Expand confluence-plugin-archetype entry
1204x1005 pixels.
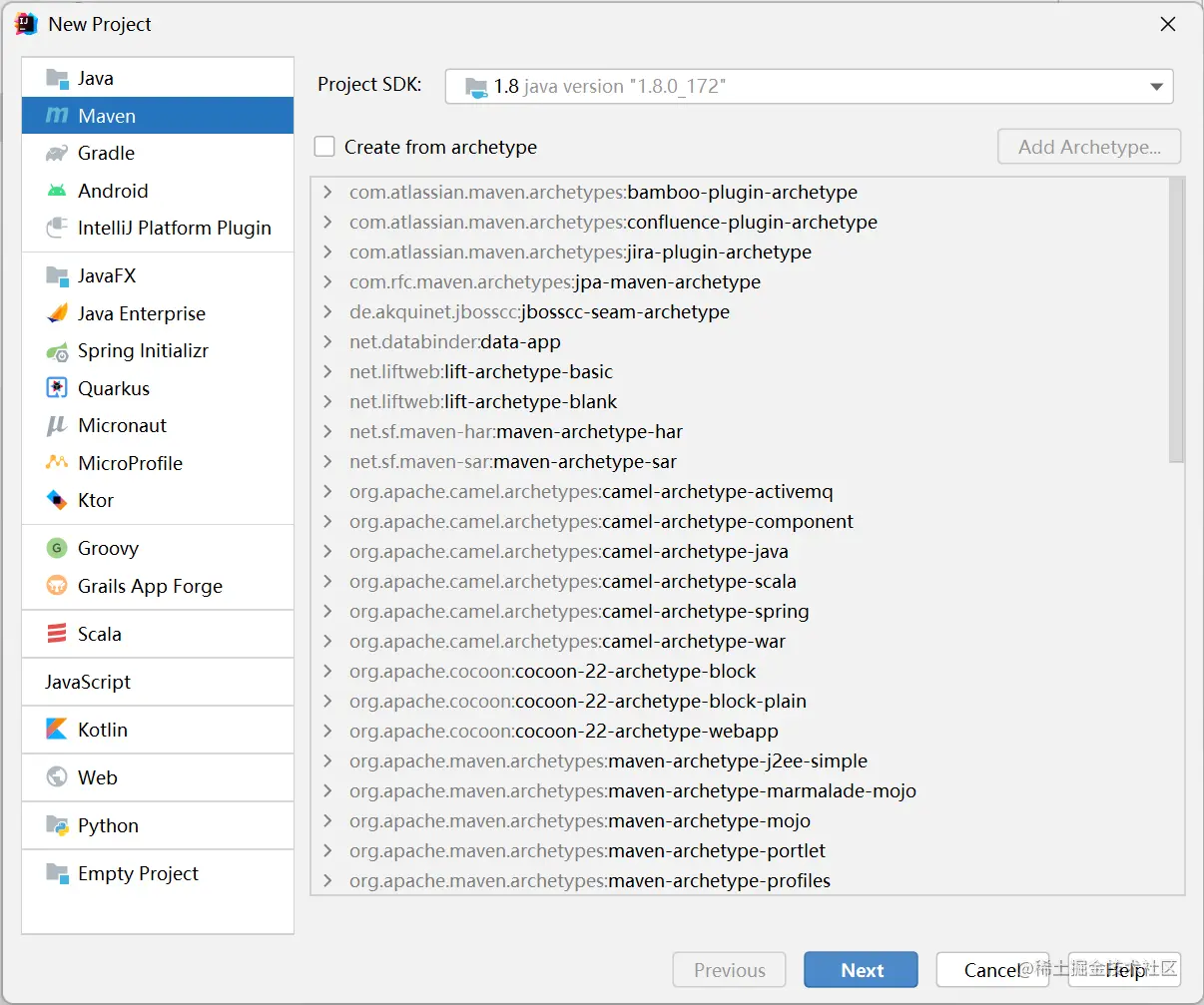pyautogui.click(x=327, y=222)
